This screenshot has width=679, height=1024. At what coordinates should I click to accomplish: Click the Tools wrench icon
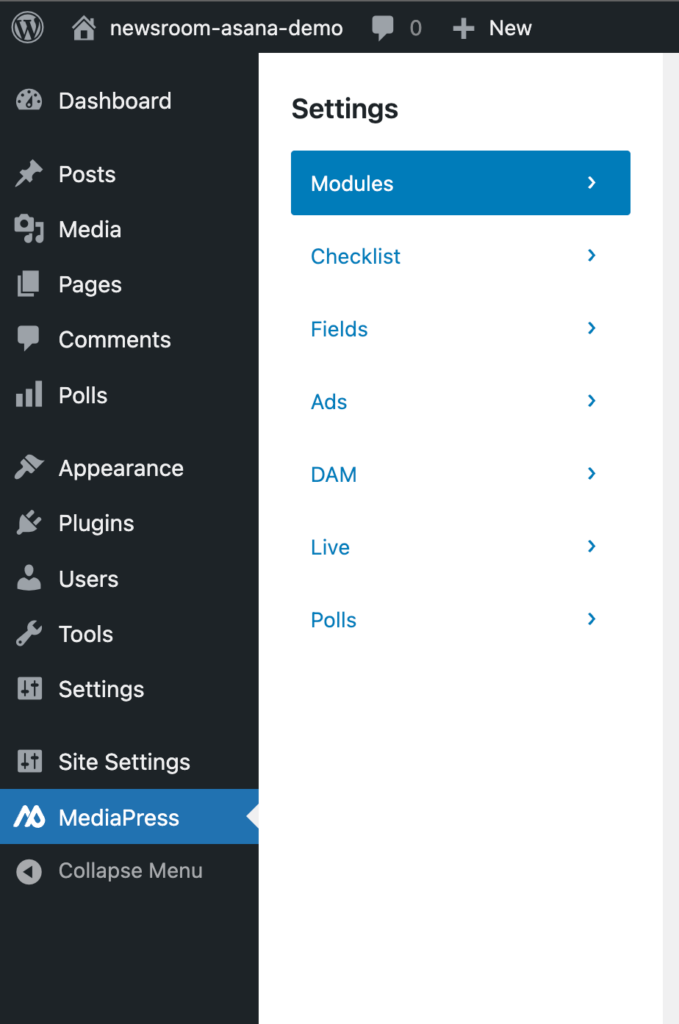(x=29, y=634)
